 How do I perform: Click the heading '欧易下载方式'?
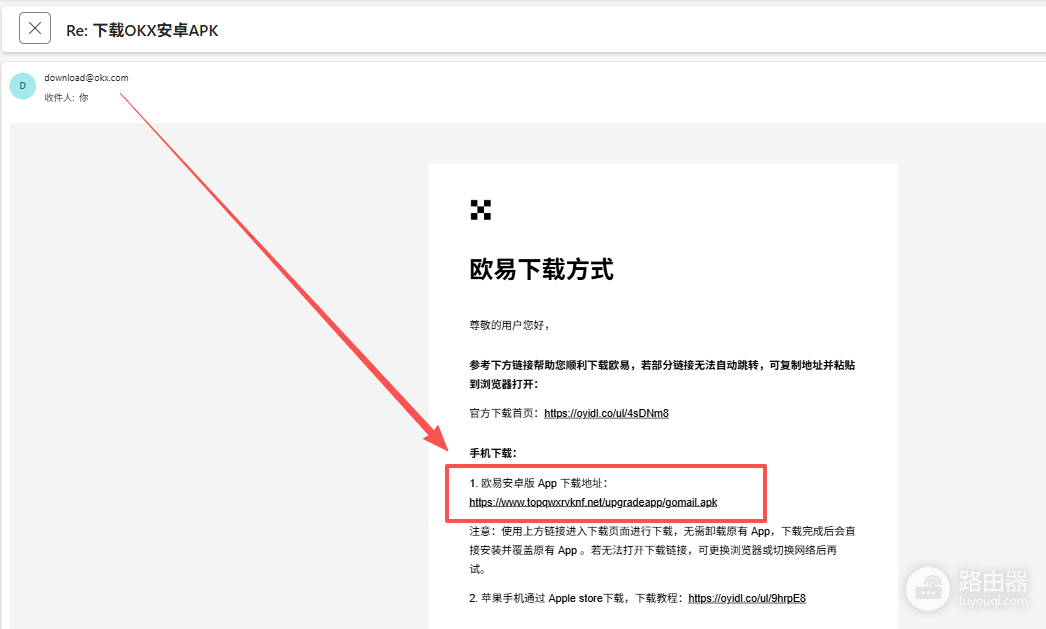[541, 269]
